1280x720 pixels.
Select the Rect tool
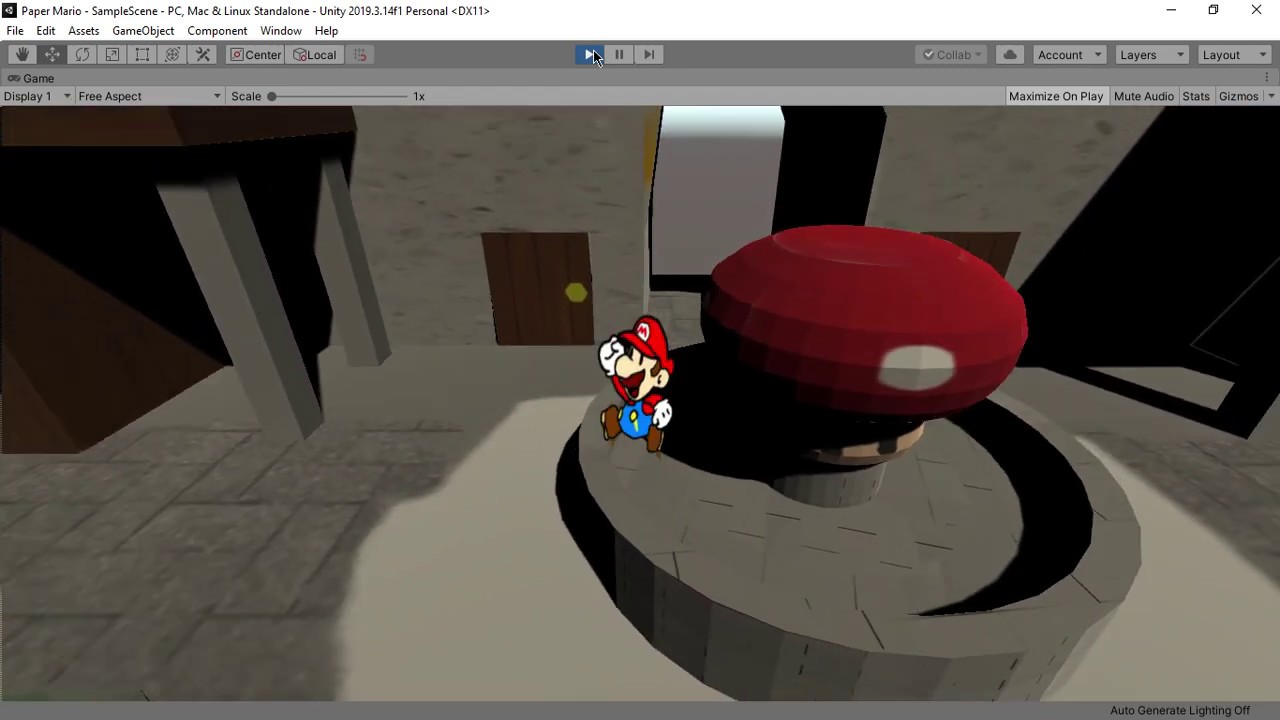(x=142, y=55)
